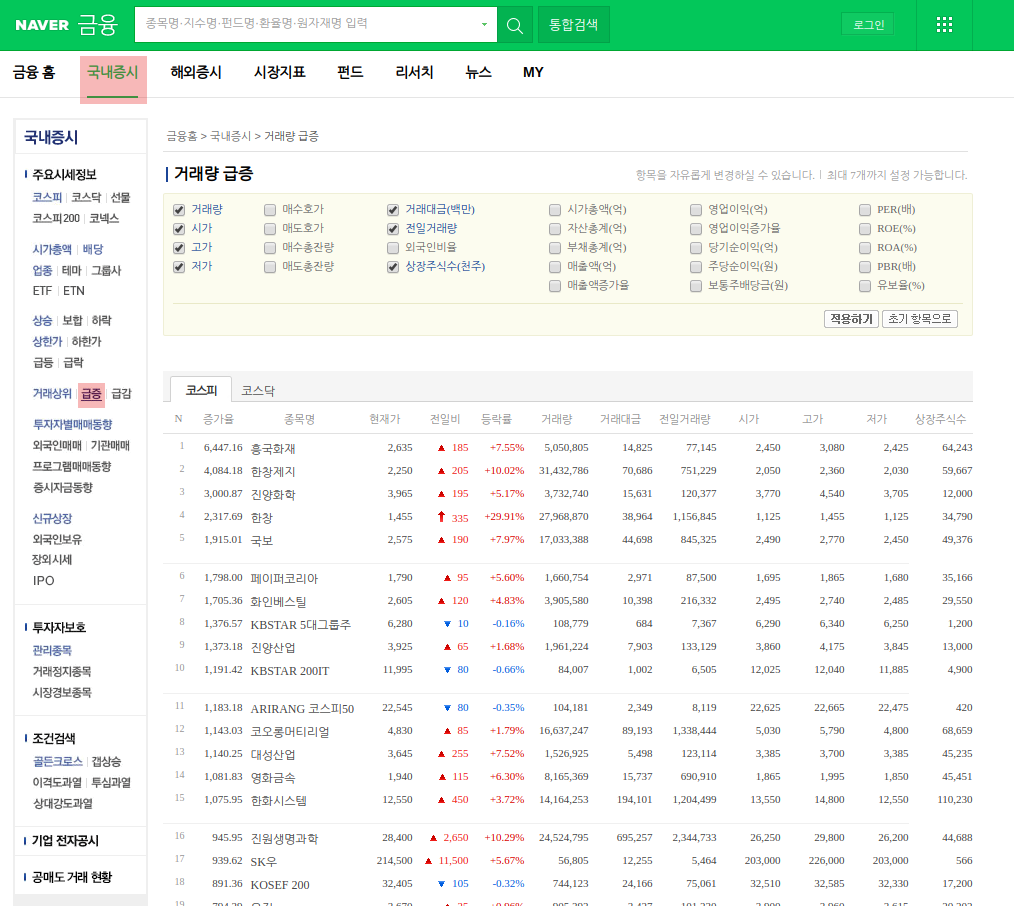Uncheck the 저가 checkbox
The width and height of the screenshot is (1014, 906).
(179, 267)
